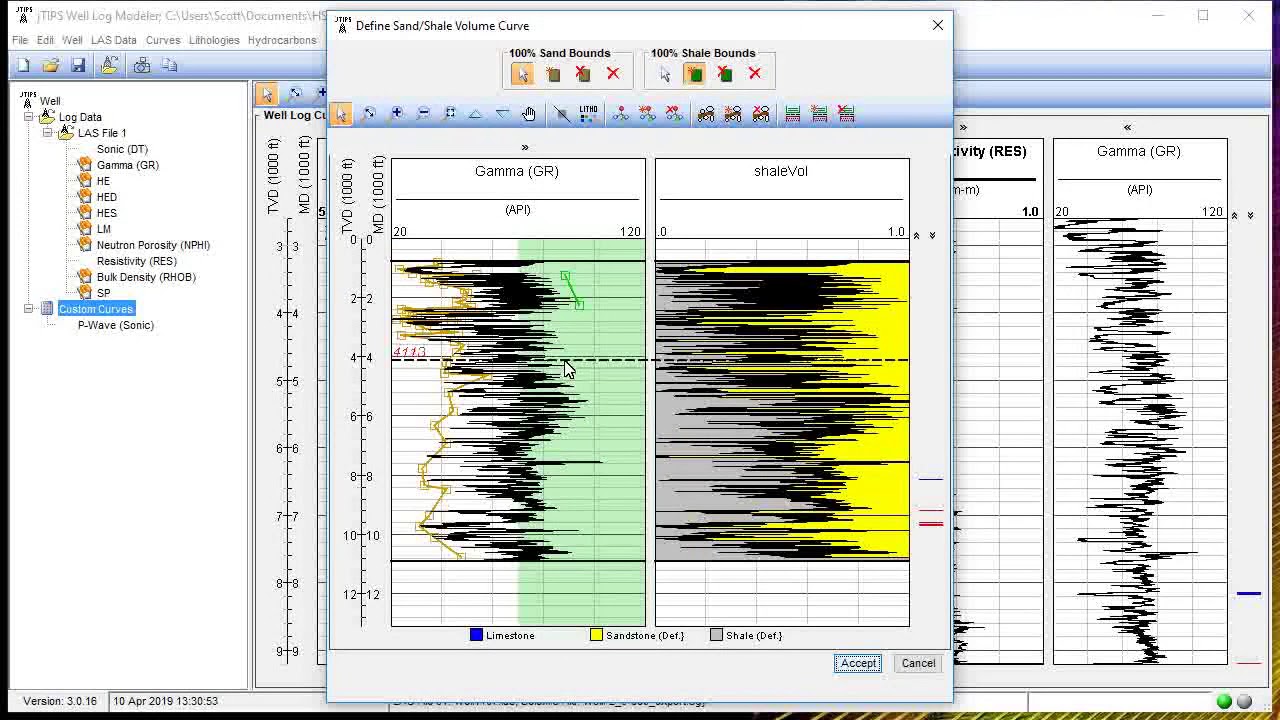The image size is (1280, 720).
Task: Select the arrow pointer in dialog toolbar
Action: [x=342, y=114]
